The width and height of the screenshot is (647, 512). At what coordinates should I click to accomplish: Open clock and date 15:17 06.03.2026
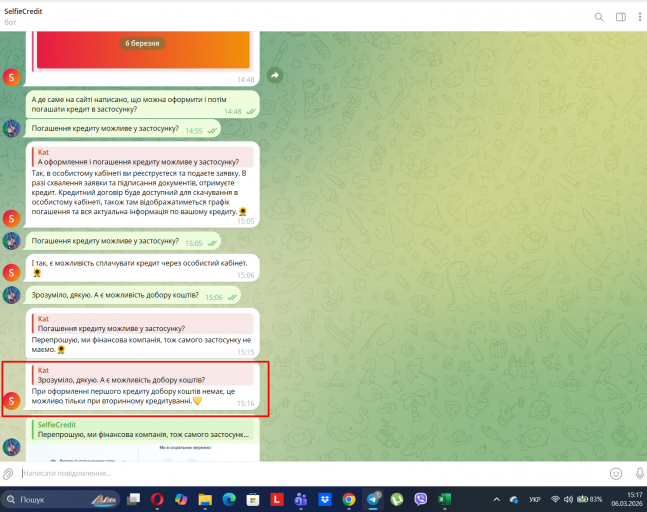coord(627,499)
